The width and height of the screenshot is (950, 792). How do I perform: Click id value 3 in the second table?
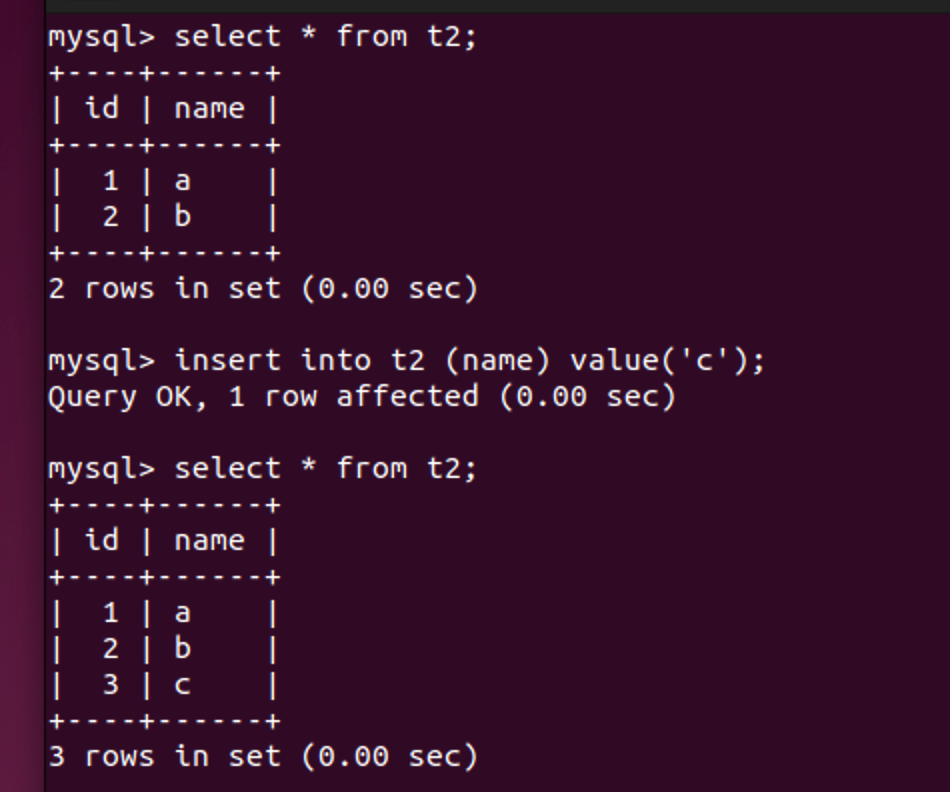(x=110, y=685)
